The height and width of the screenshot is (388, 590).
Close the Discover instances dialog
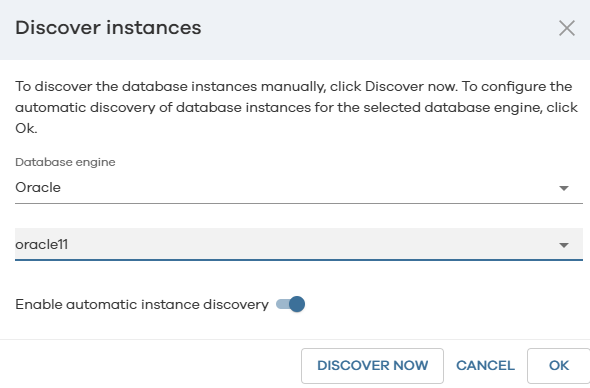click(567, 28)
